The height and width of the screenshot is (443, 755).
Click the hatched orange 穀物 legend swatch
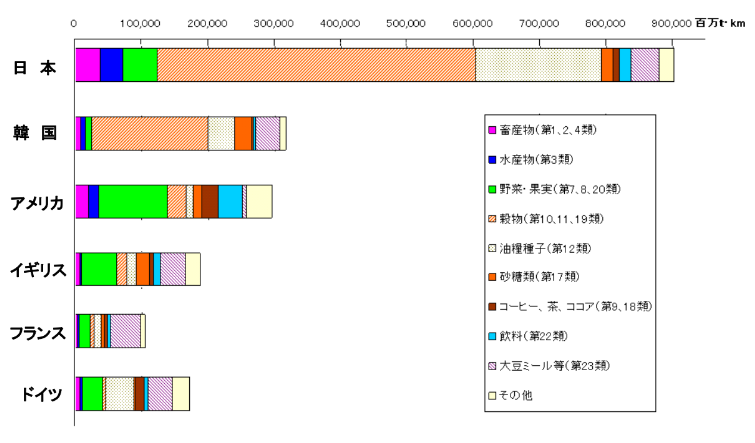click(x=492, y=219)
